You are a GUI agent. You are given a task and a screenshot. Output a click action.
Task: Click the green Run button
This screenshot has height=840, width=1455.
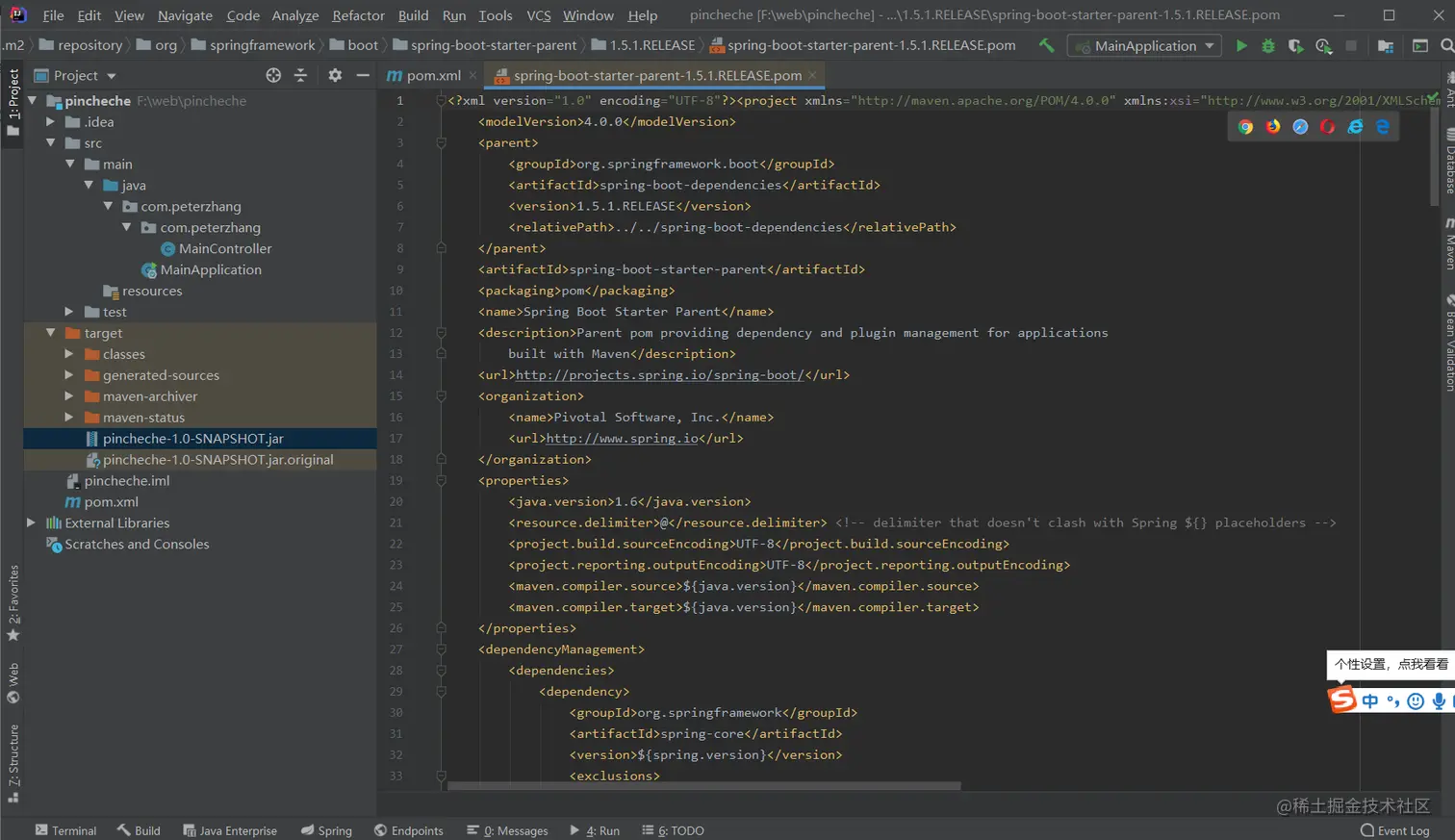pyautogui.click(x=1241, y=45)
